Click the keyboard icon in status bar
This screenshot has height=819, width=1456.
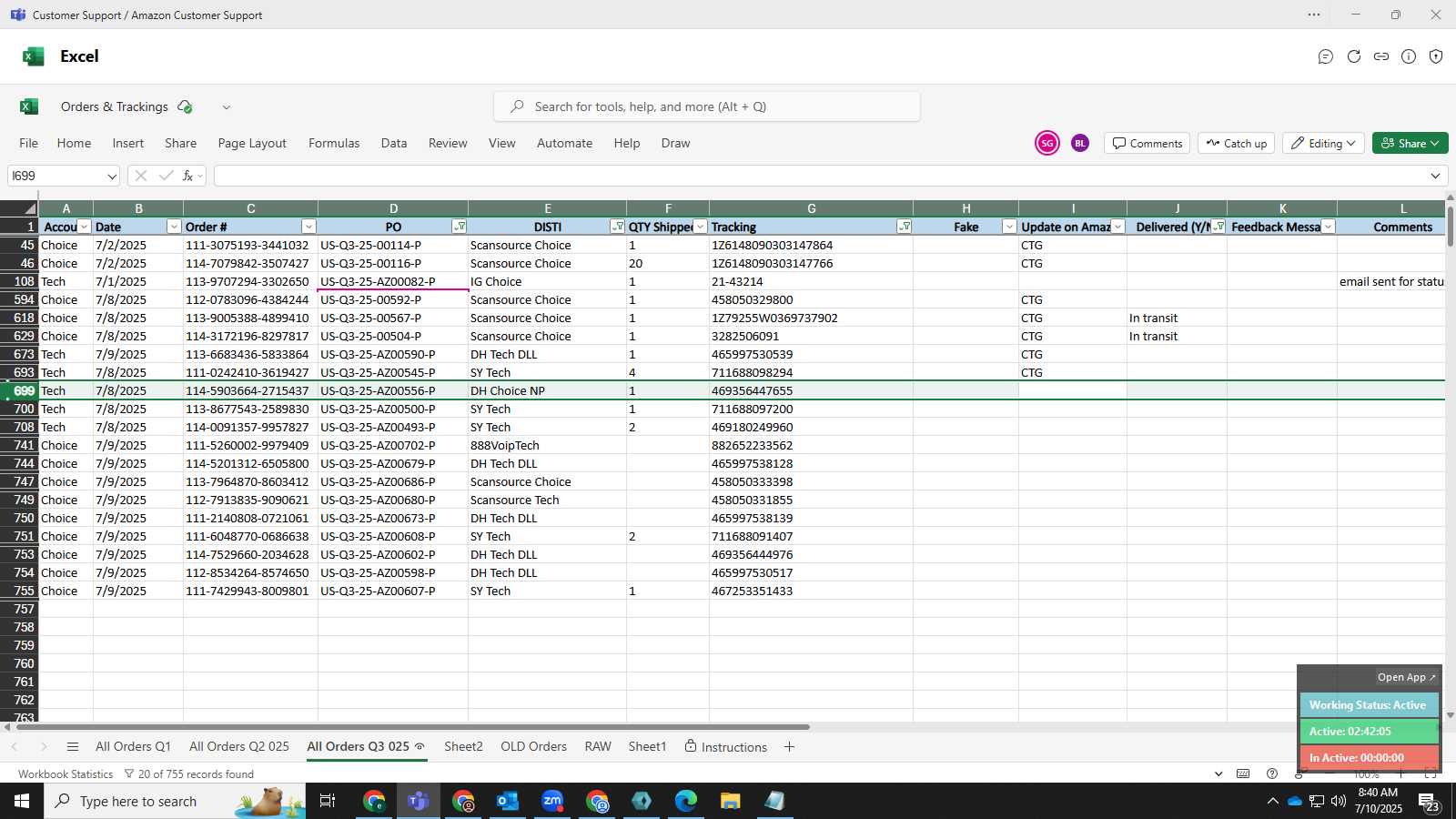click(1243, 773)
